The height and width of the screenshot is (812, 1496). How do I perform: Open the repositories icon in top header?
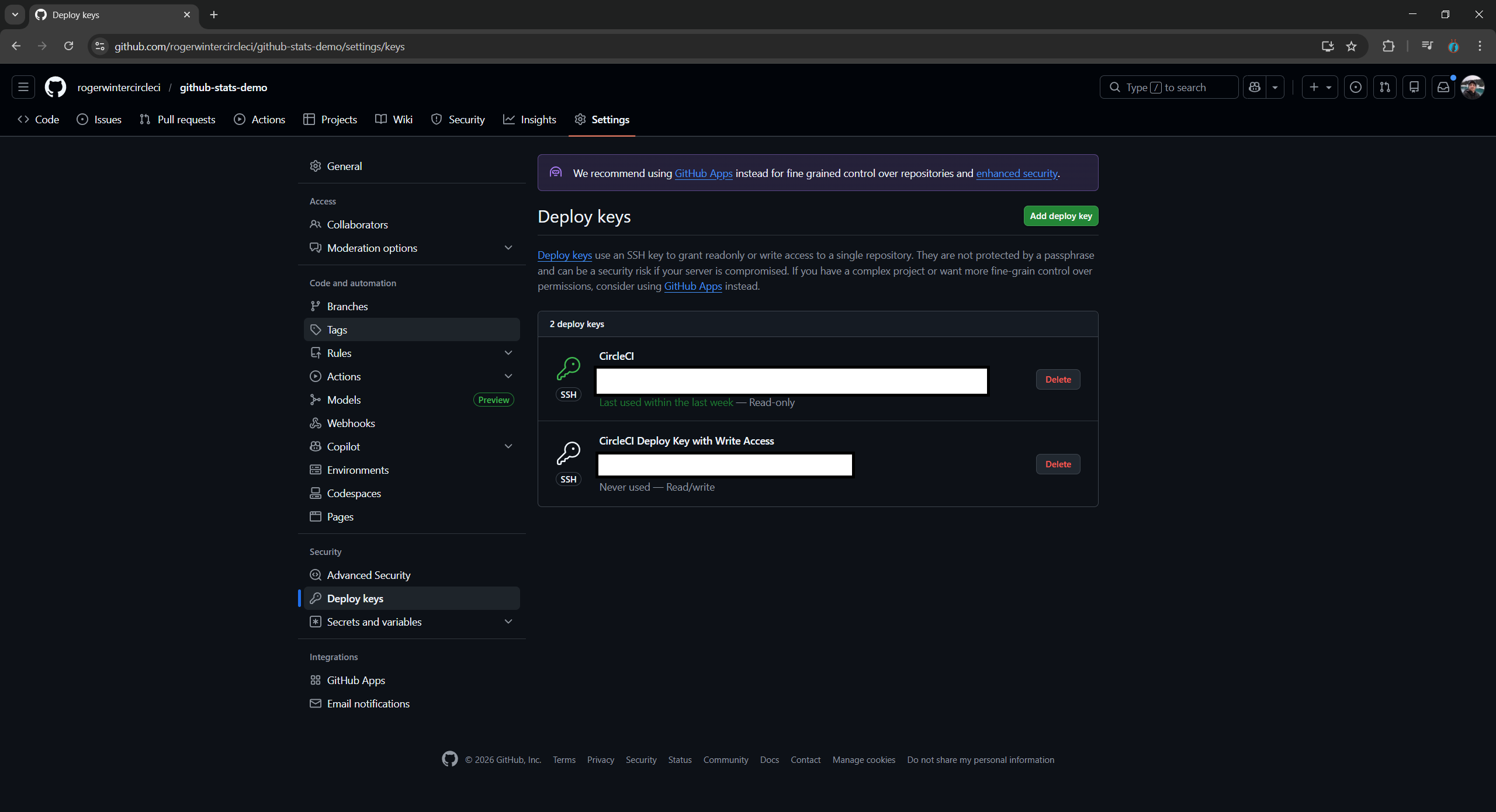click(x=1414, y=87)
